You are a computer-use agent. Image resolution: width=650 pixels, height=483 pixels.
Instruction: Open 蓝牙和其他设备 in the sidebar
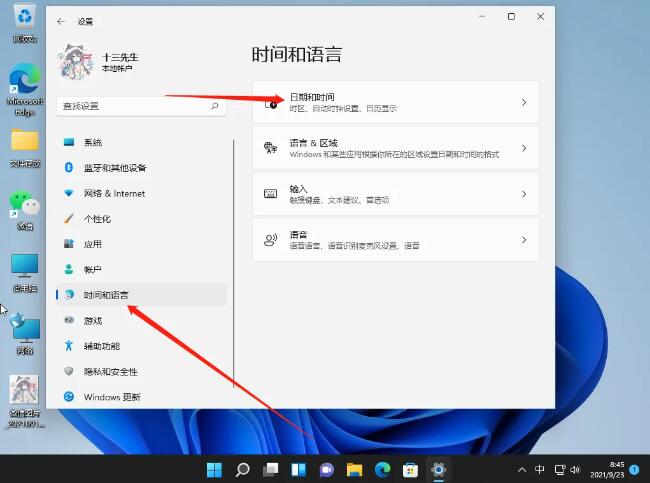141,167
